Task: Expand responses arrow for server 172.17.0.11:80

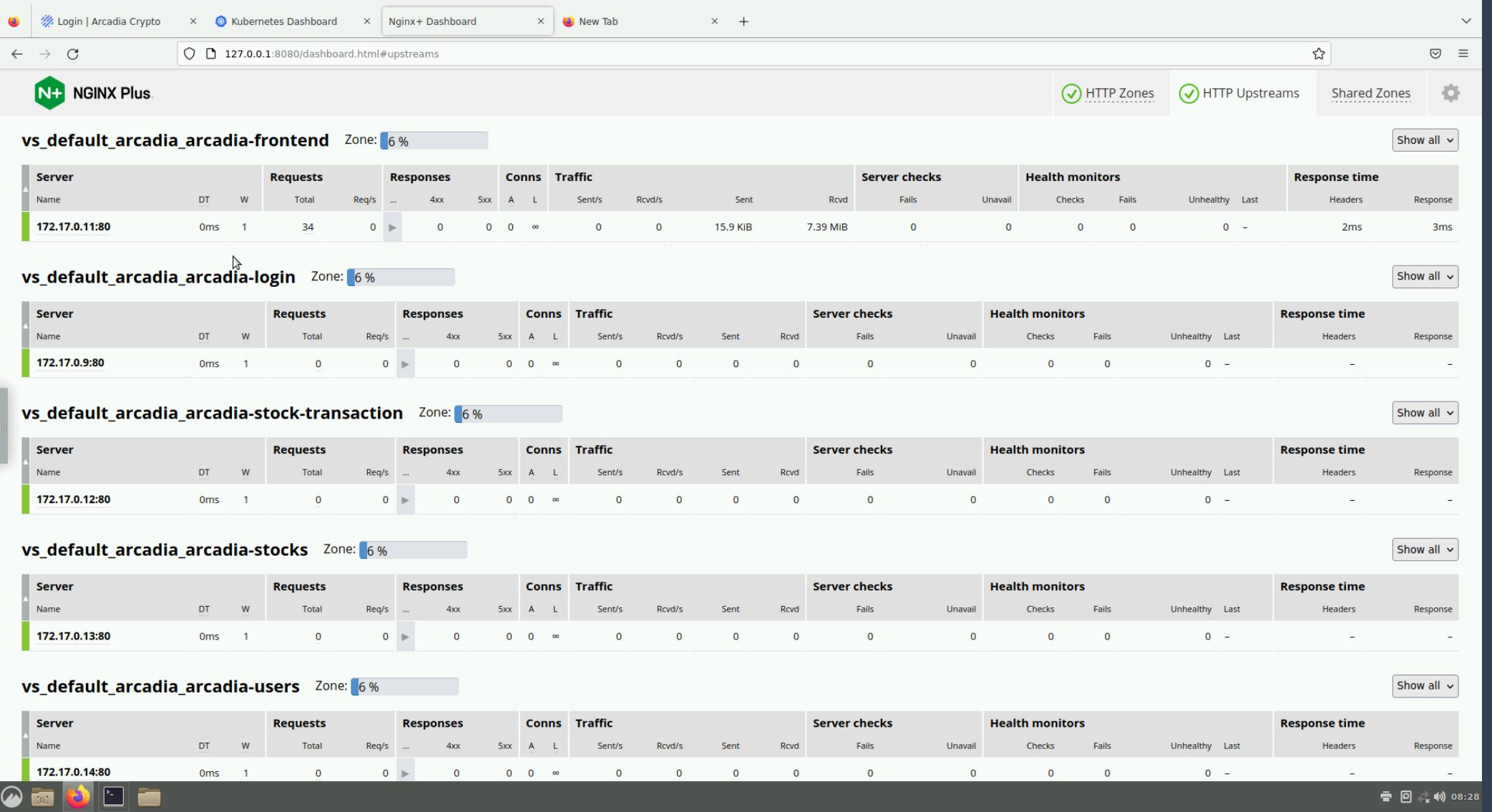Action: 392,227
